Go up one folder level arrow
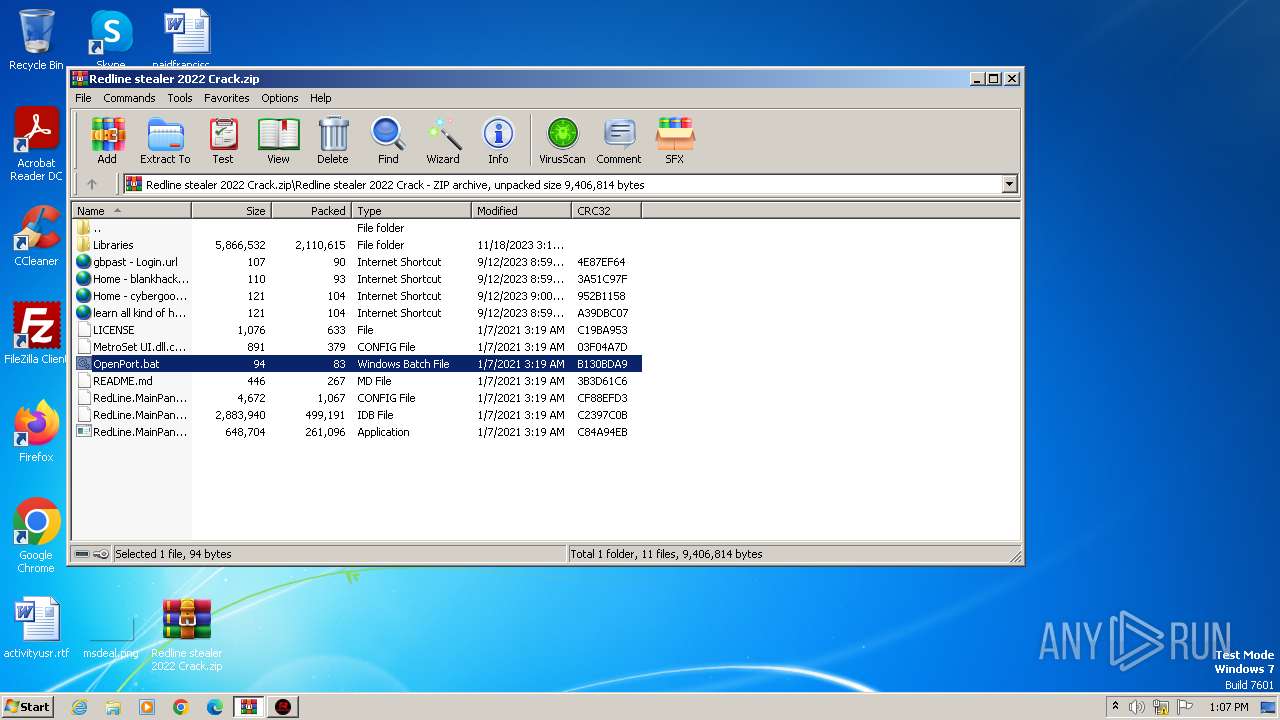This screenshot has width=1280, height=720. click(92, 184)
